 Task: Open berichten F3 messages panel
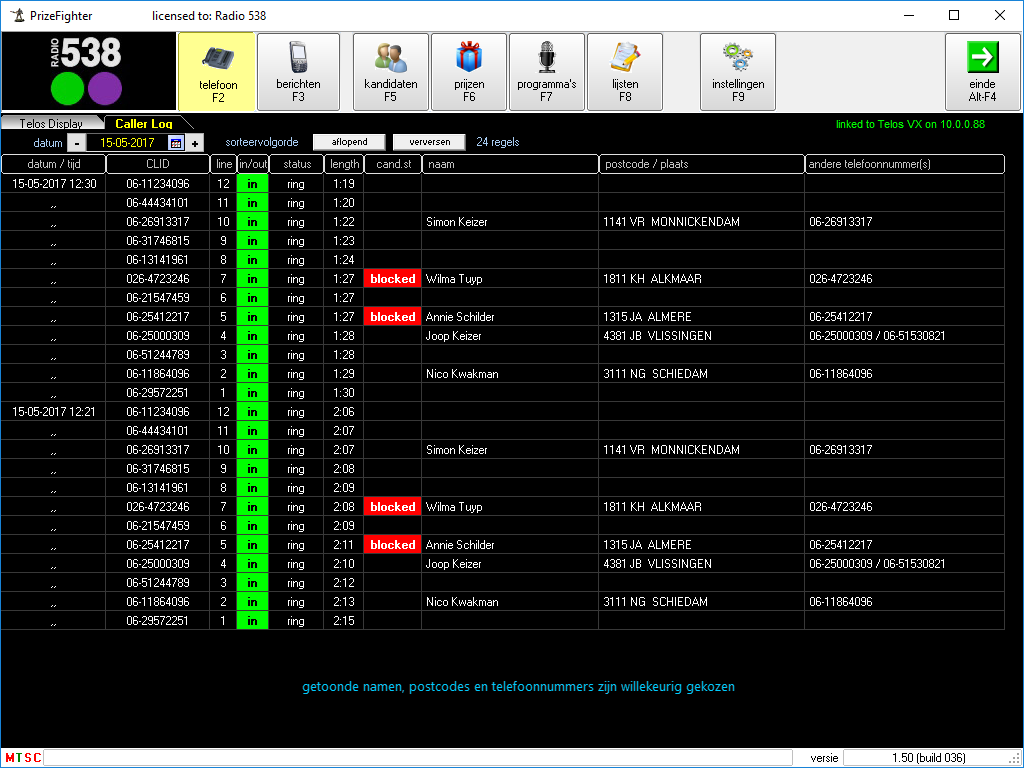pos(298,71)
